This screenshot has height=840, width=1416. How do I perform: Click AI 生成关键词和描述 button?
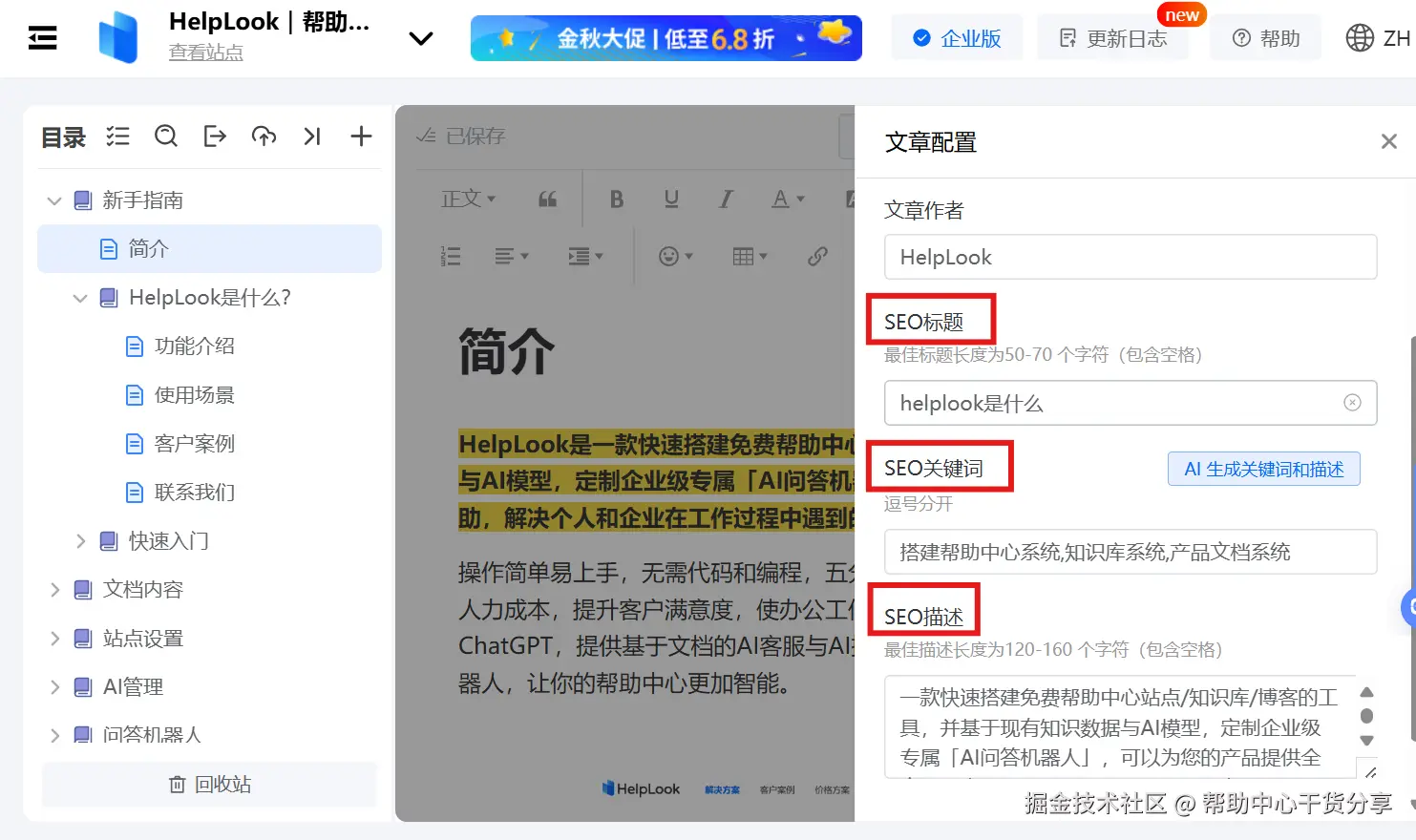coord(1264,469)
